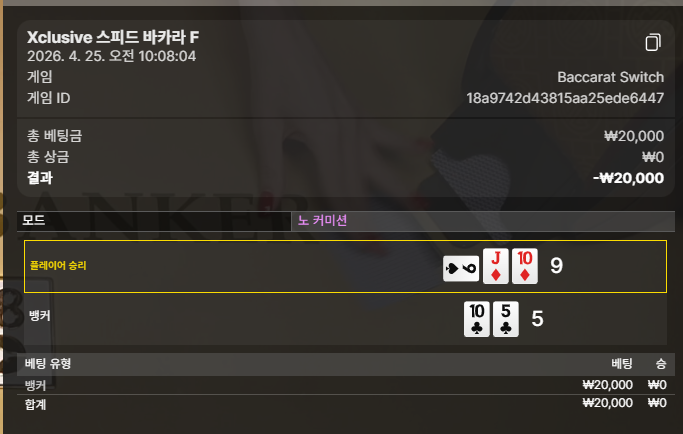Screen dimensions: 683x434
Task: Click the Xclusive 스피드 바카라 F title
Action: coord(113,37)
